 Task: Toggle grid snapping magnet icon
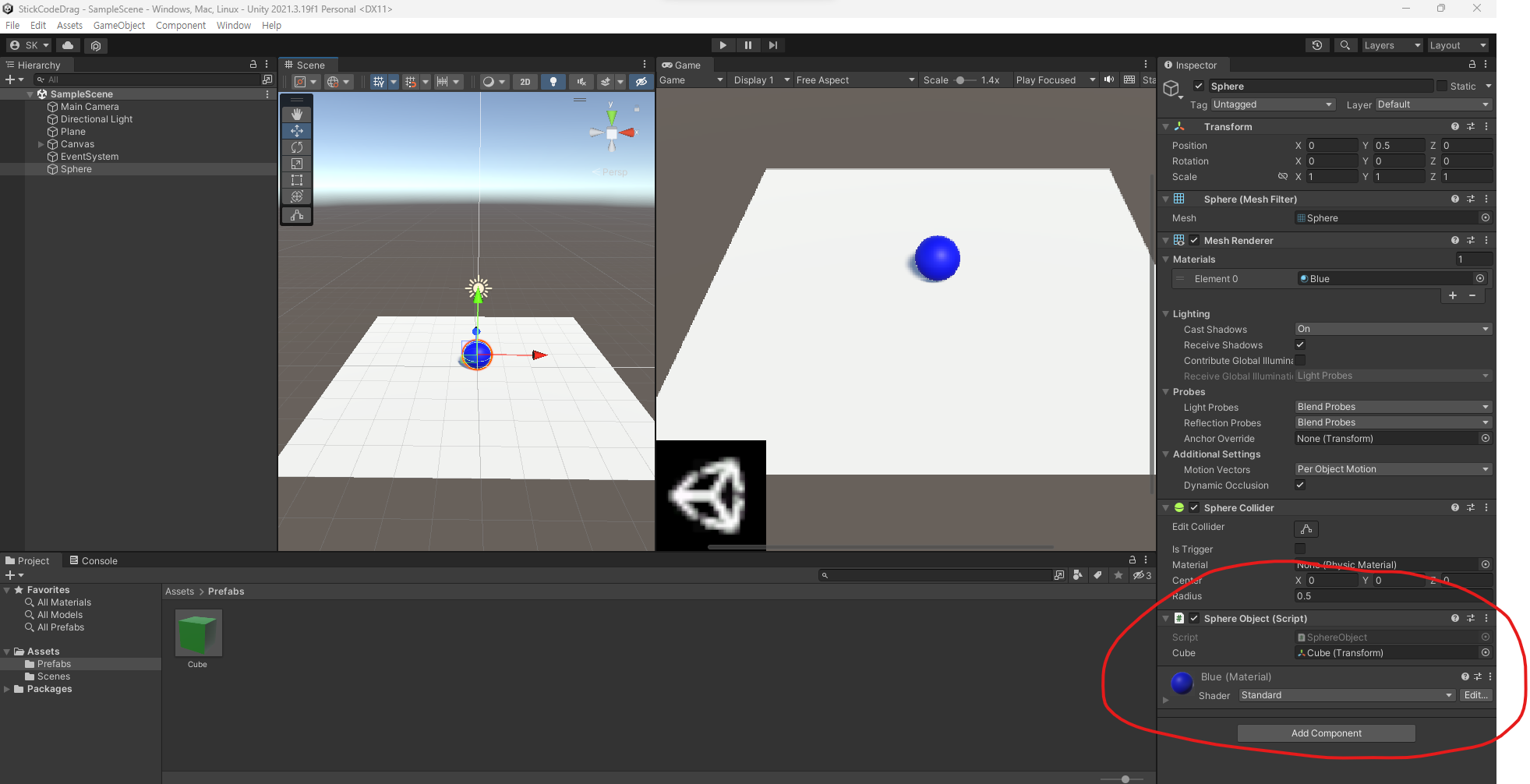(410, 81)
